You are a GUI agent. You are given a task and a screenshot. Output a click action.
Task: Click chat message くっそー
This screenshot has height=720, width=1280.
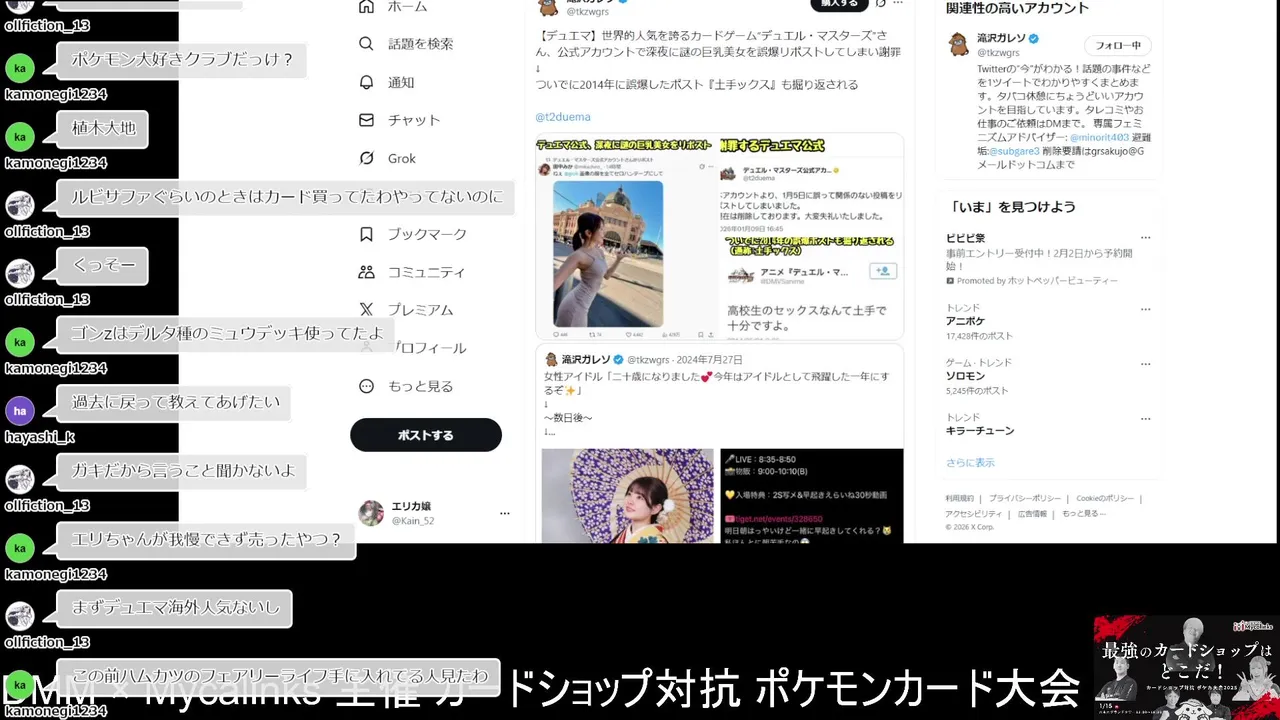point(103,265)
